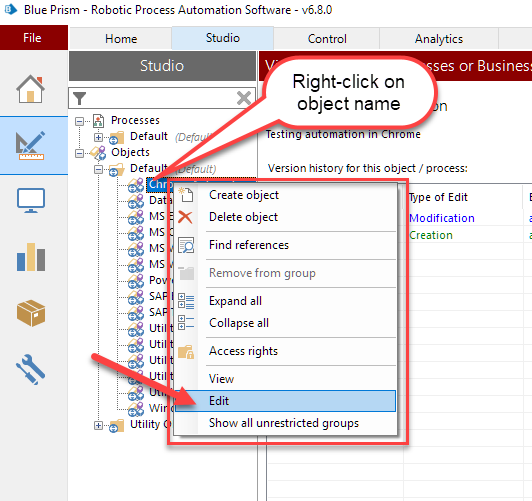Choose Show all unrestricted groups
The image size is (532, 501).
pyautogui.click(x=284, y=423)
